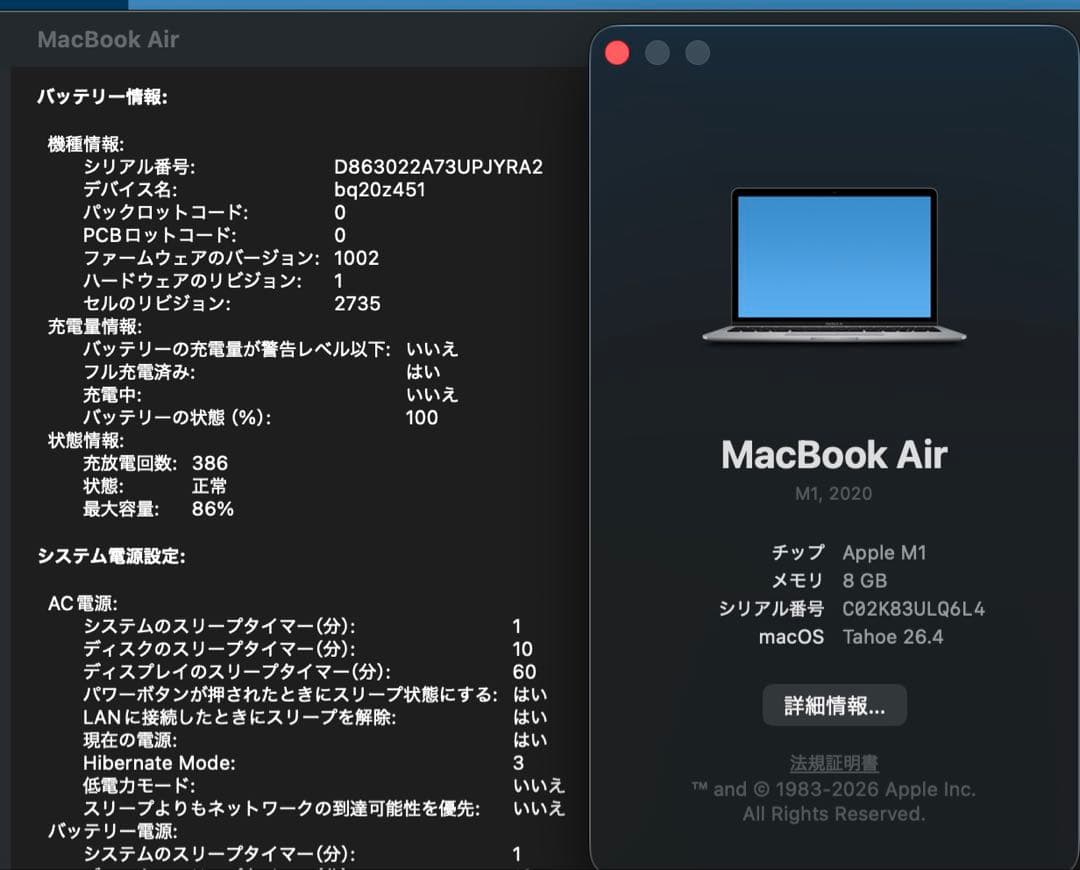Select the MacBook Air title text

[834, 455]
